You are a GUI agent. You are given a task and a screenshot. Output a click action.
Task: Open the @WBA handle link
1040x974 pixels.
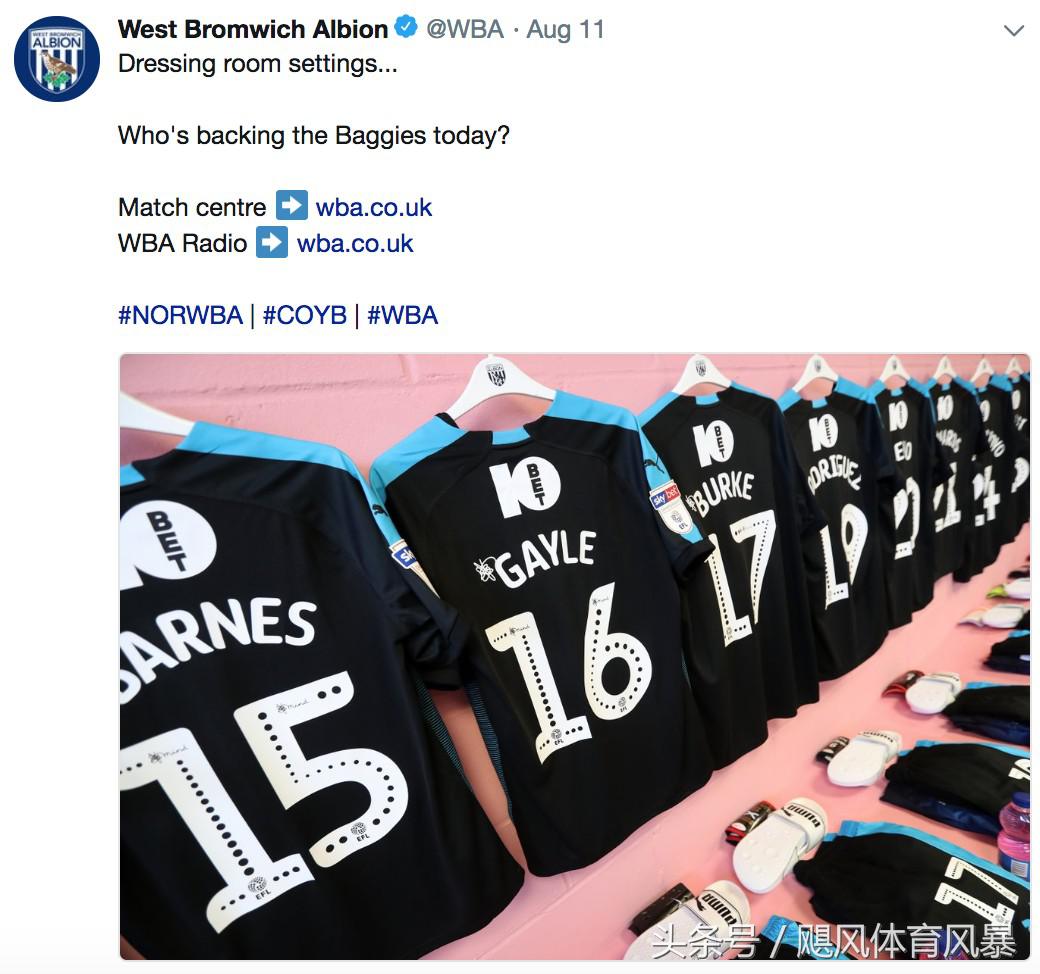pos(465,29)
